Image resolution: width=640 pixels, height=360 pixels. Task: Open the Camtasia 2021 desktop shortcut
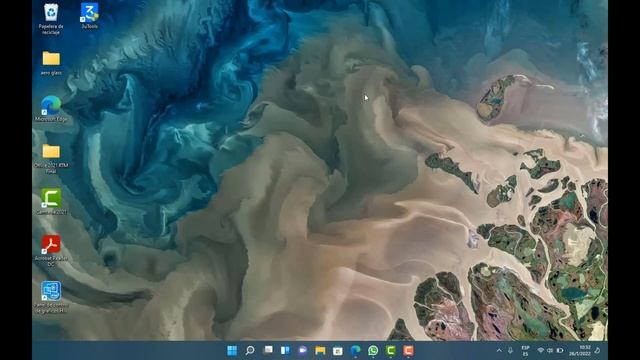point(51,202)
